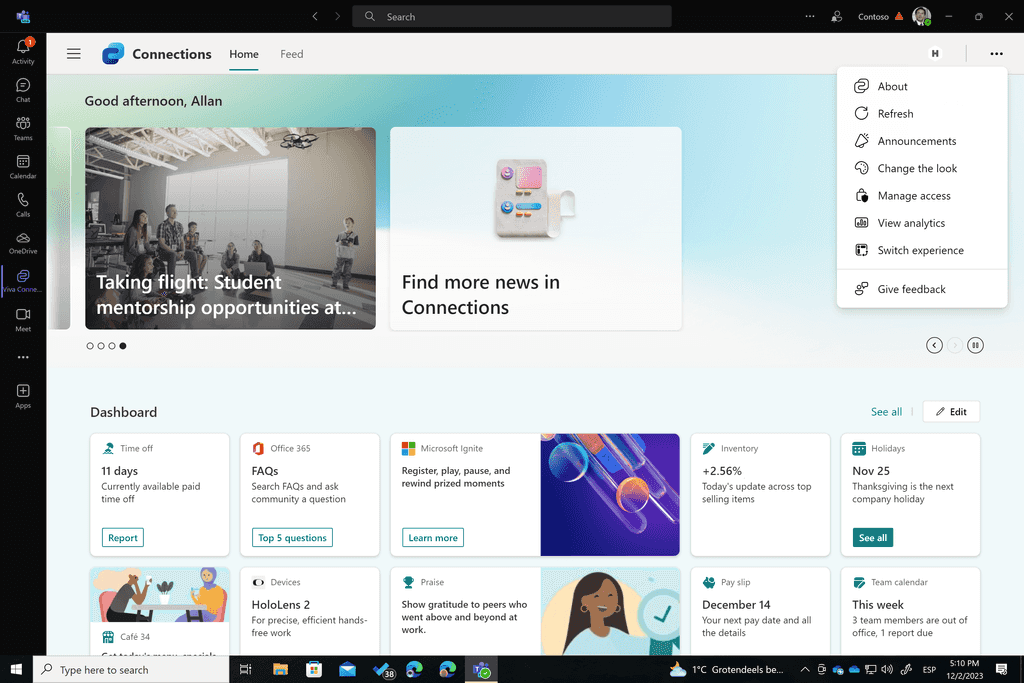Open the Activity feed in Teams sidebar
1024x683 pixels.
[23, 51]
